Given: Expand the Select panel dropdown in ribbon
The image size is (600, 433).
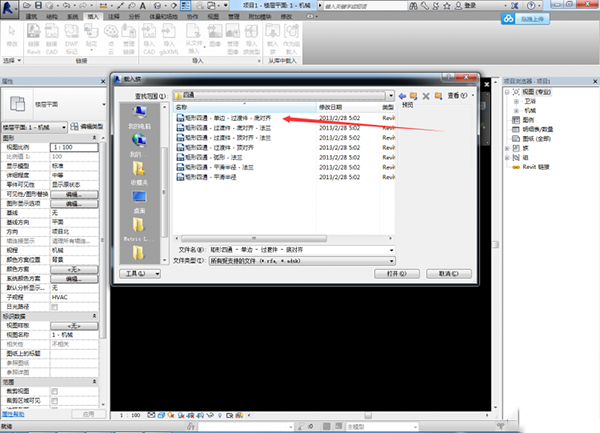Looking at the screenshot, I should (x=12, y=60).
